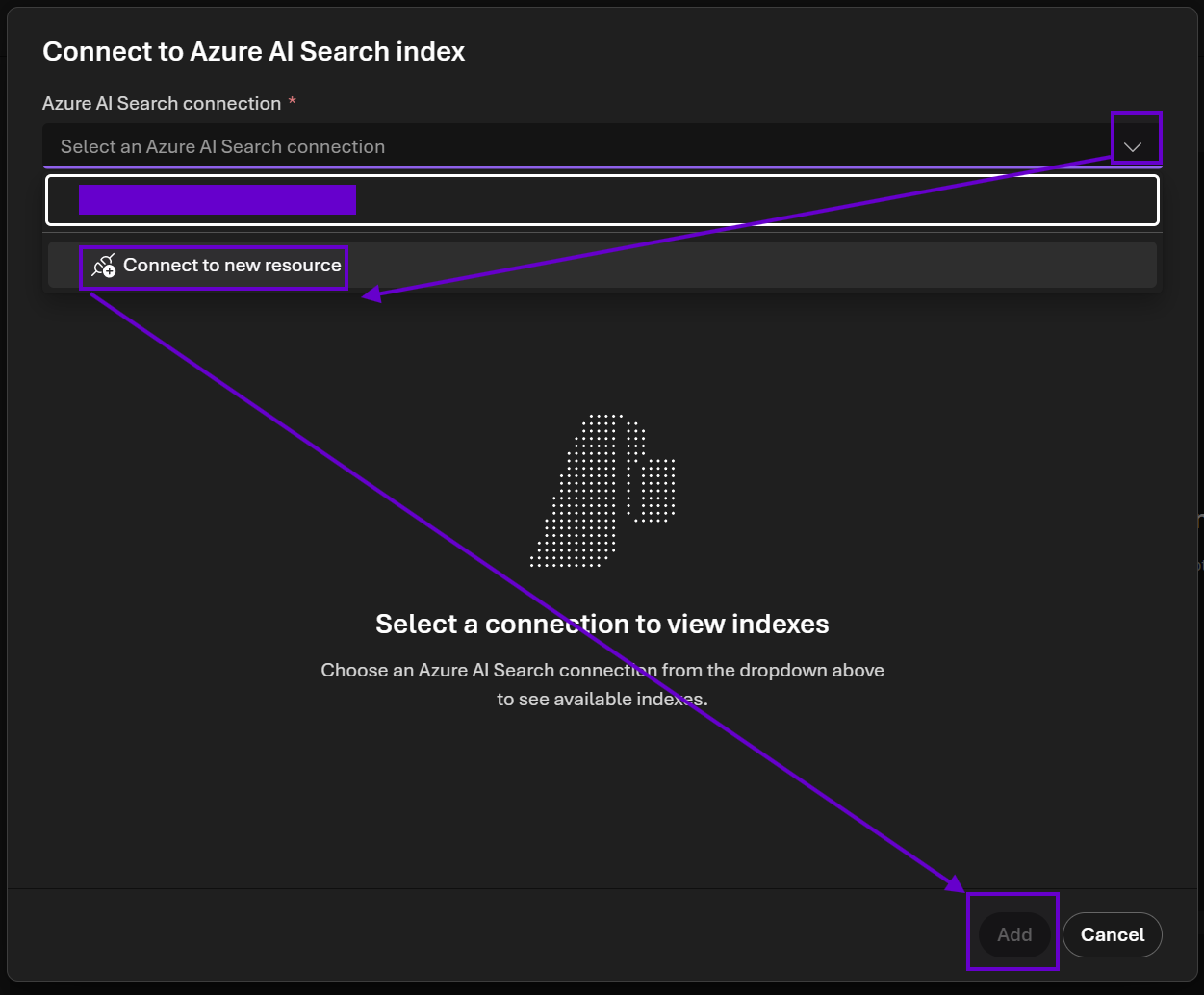1204x995 pixels.
Task: Click the Choose an Azure AI Search connection hint
Action: pos(602,684)
